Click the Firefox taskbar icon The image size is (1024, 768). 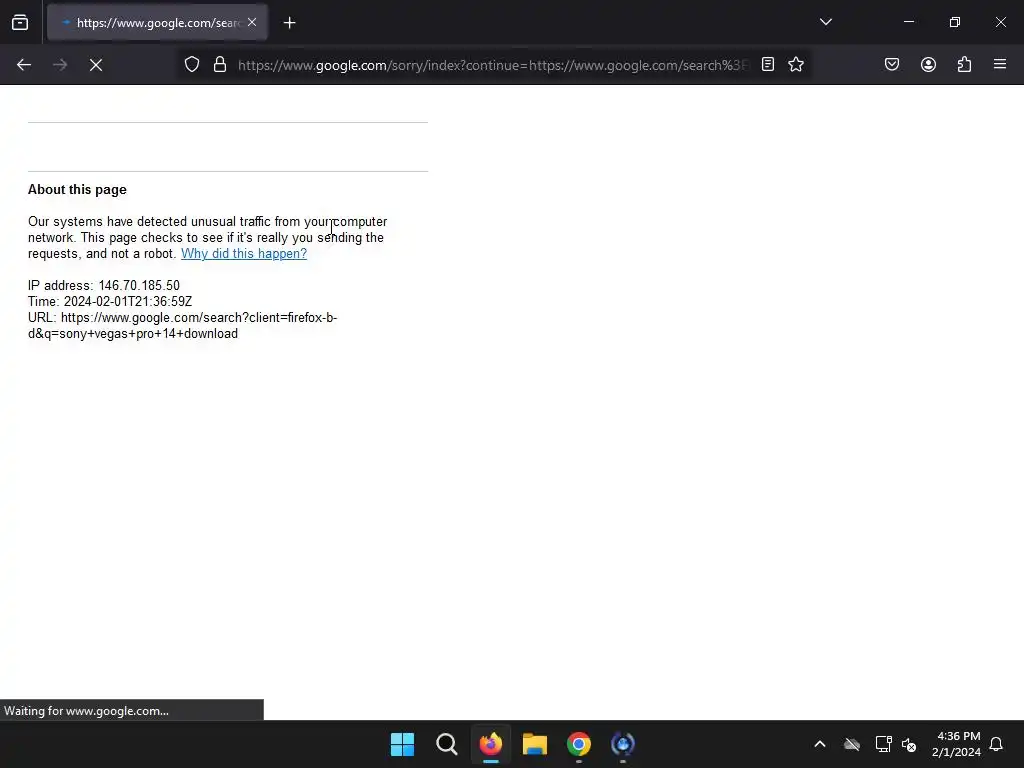pos(490,744)
